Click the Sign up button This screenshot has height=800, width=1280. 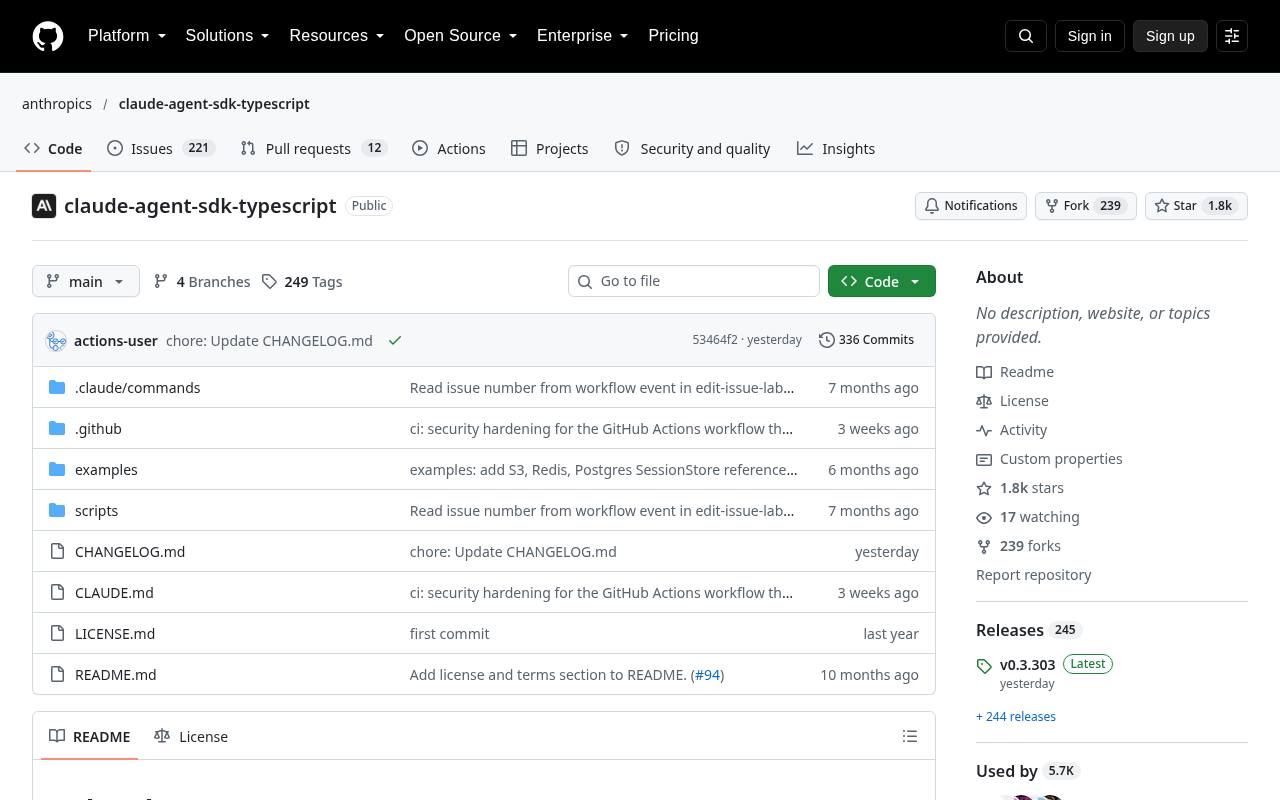pyautogui.click(x=1170, y=36)
